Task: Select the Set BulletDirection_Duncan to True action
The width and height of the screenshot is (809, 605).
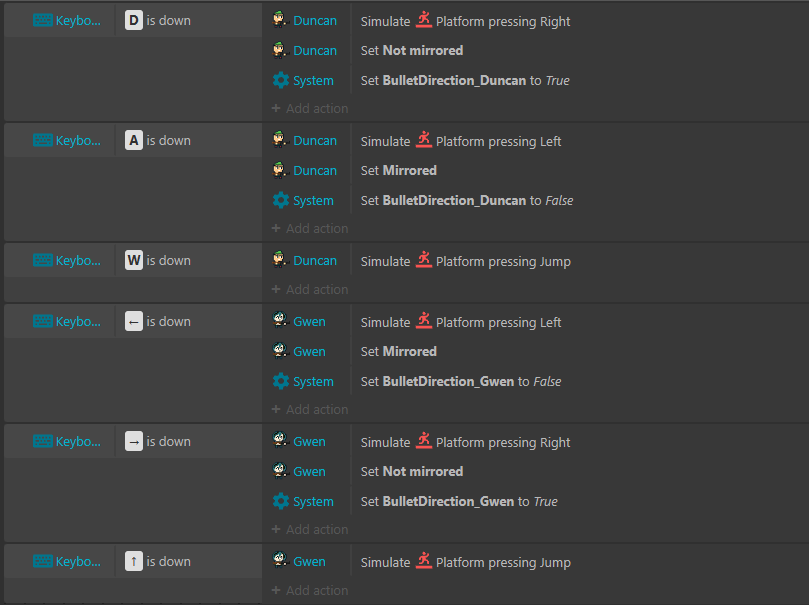Action: coord(465,80)
